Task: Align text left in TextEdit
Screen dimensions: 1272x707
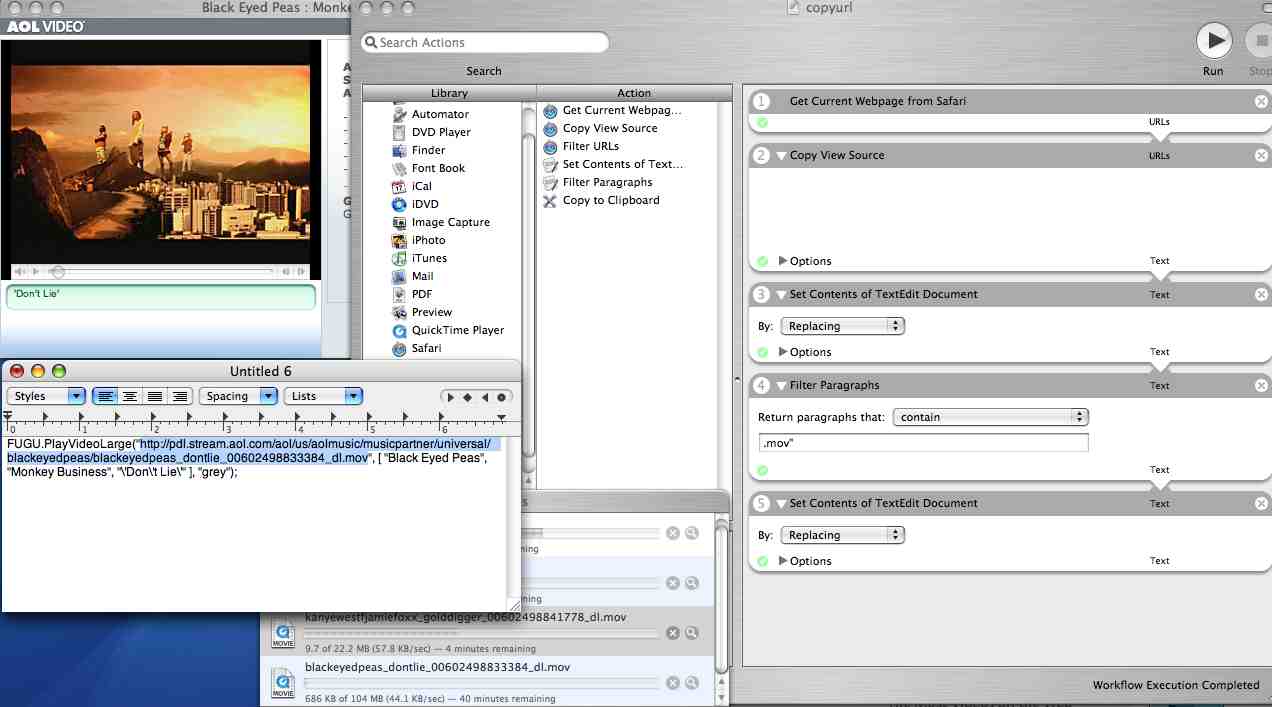Action: coord(105,396)
